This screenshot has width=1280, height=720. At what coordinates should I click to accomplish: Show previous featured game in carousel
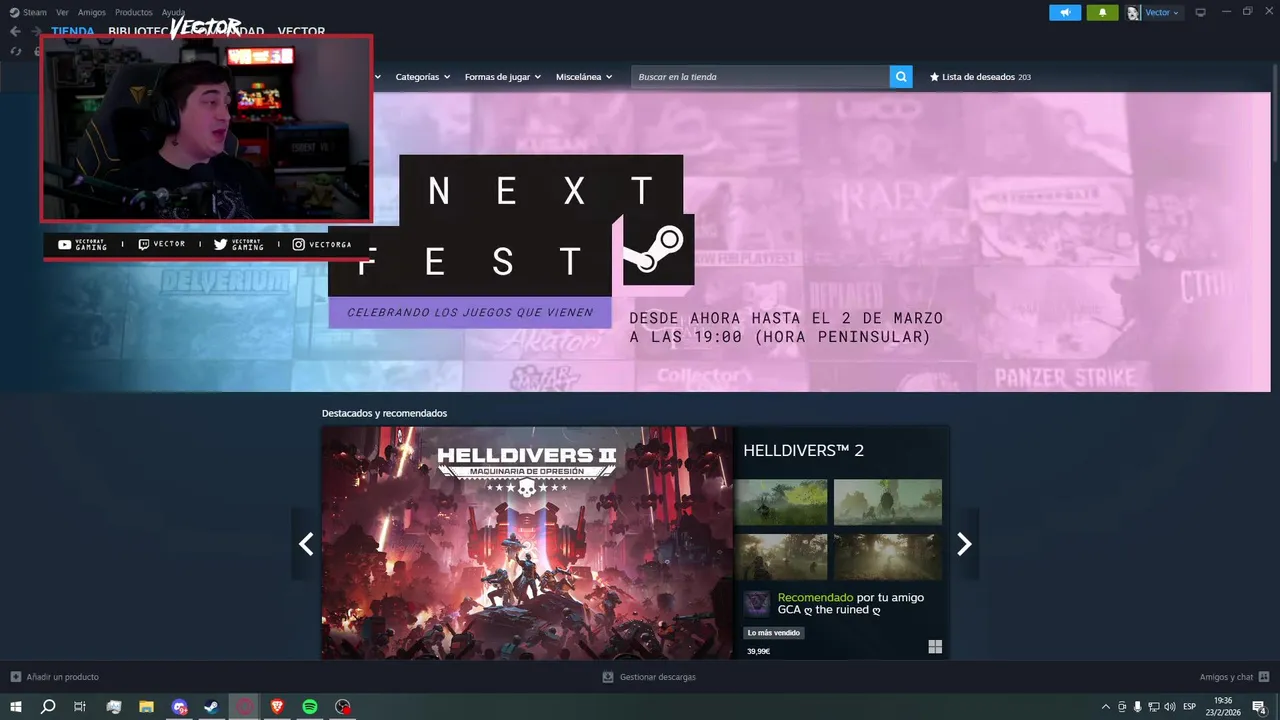click(x=306, y=544)
